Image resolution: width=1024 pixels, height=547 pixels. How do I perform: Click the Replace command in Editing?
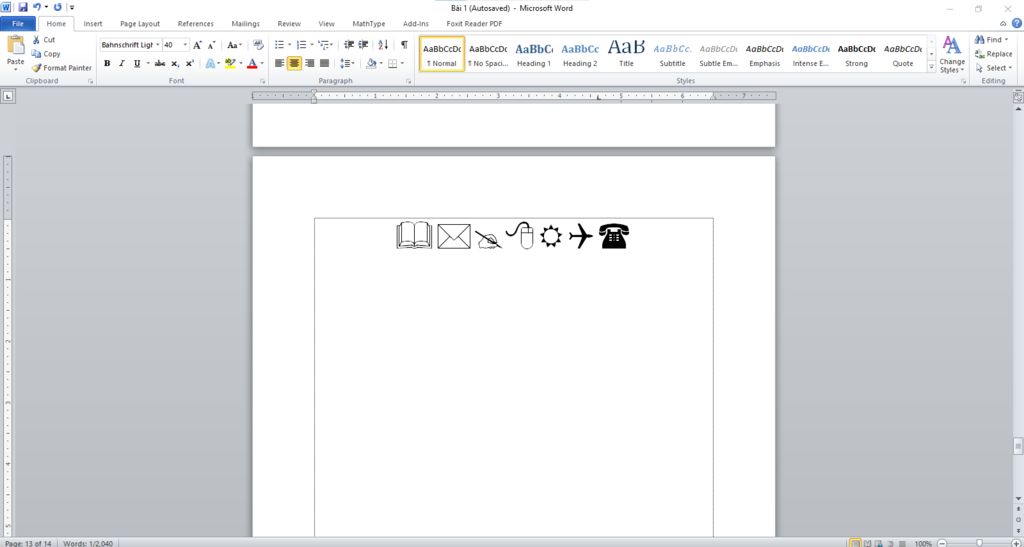tap(993, 54)
